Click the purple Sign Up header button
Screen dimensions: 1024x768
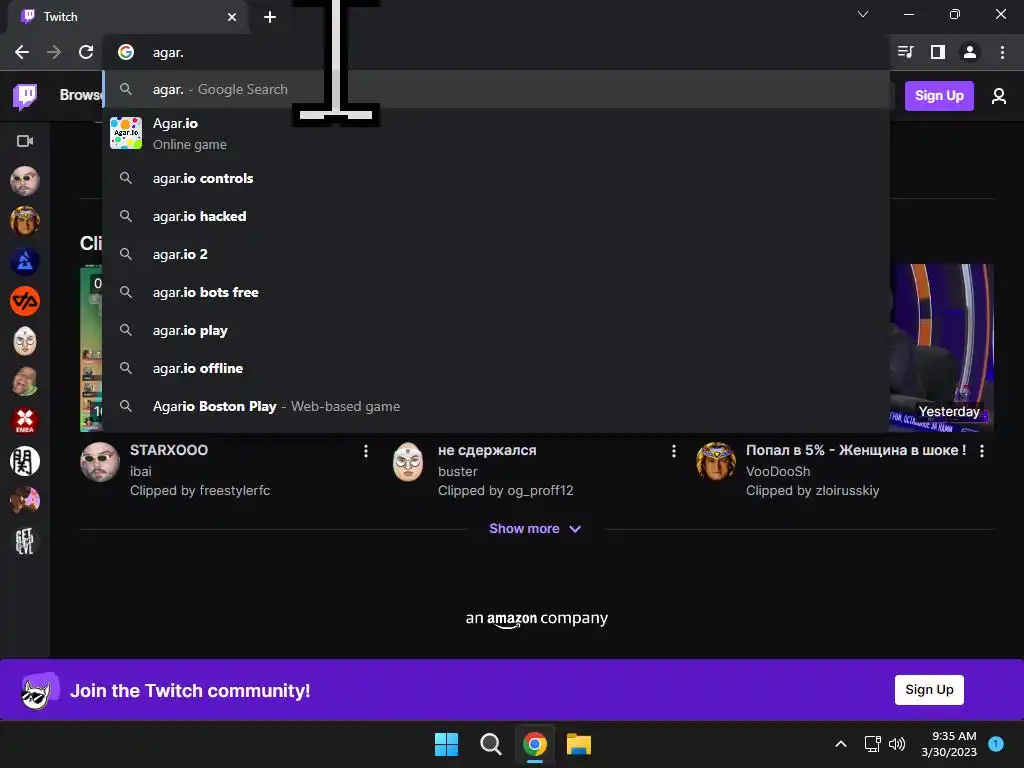coord(939,96)
